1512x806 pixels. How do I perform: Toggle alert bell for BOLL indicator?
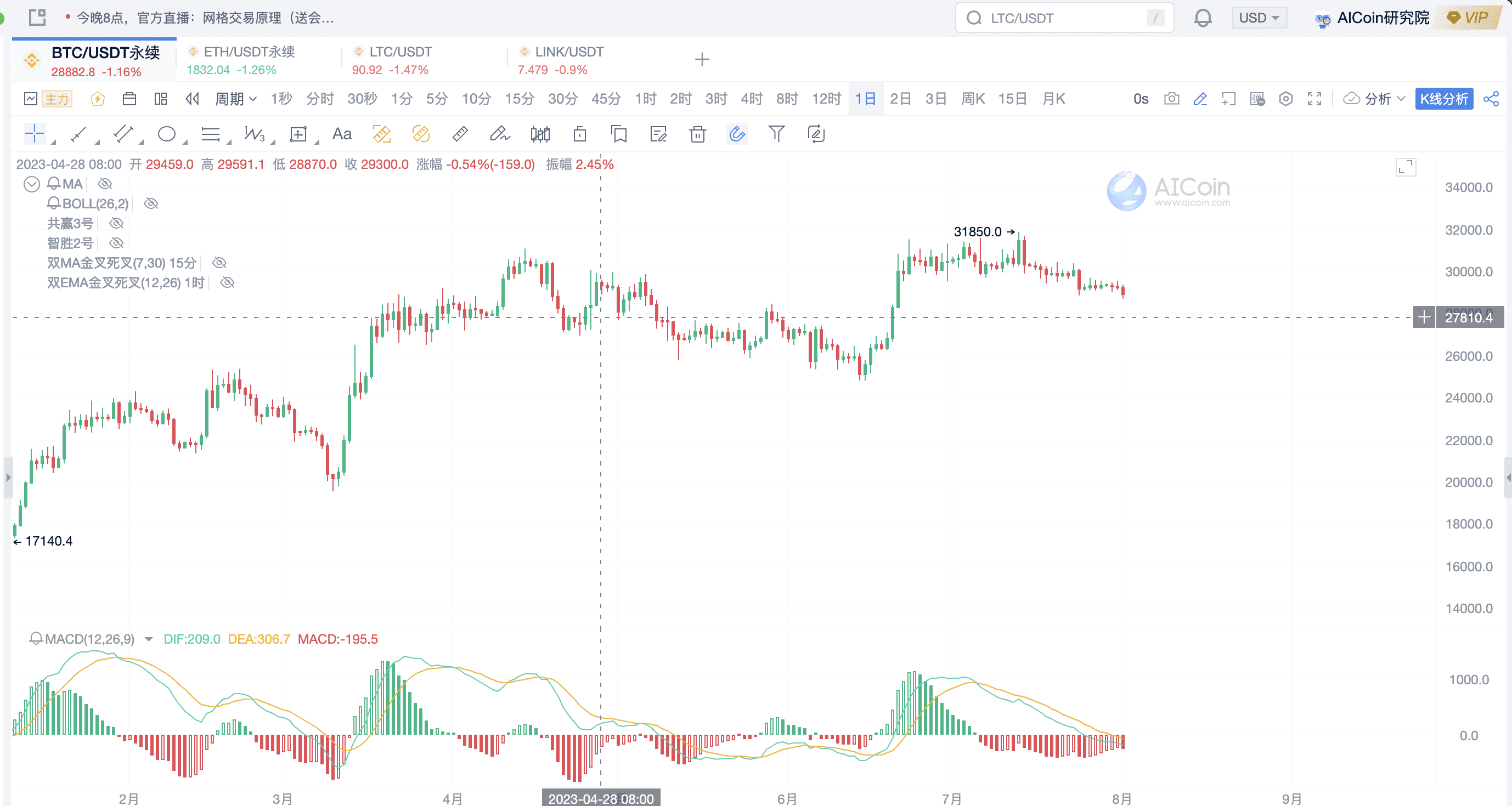[x=53, y=203]
